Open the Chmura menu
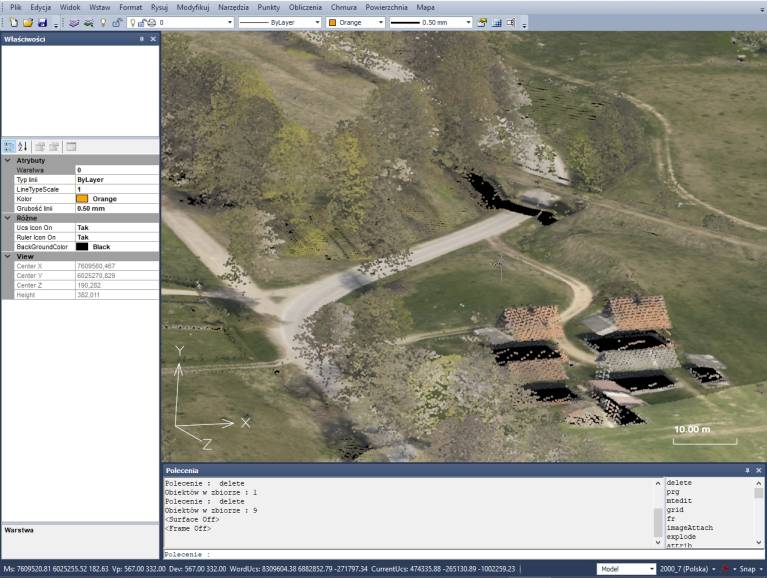The image size is (767, 578). click(x=343, y=7)
